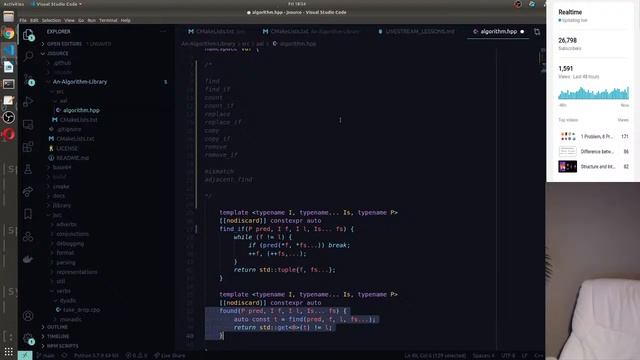
Task: Open the '1 Problem' top video thumbnail
Action: click(567, 136)
